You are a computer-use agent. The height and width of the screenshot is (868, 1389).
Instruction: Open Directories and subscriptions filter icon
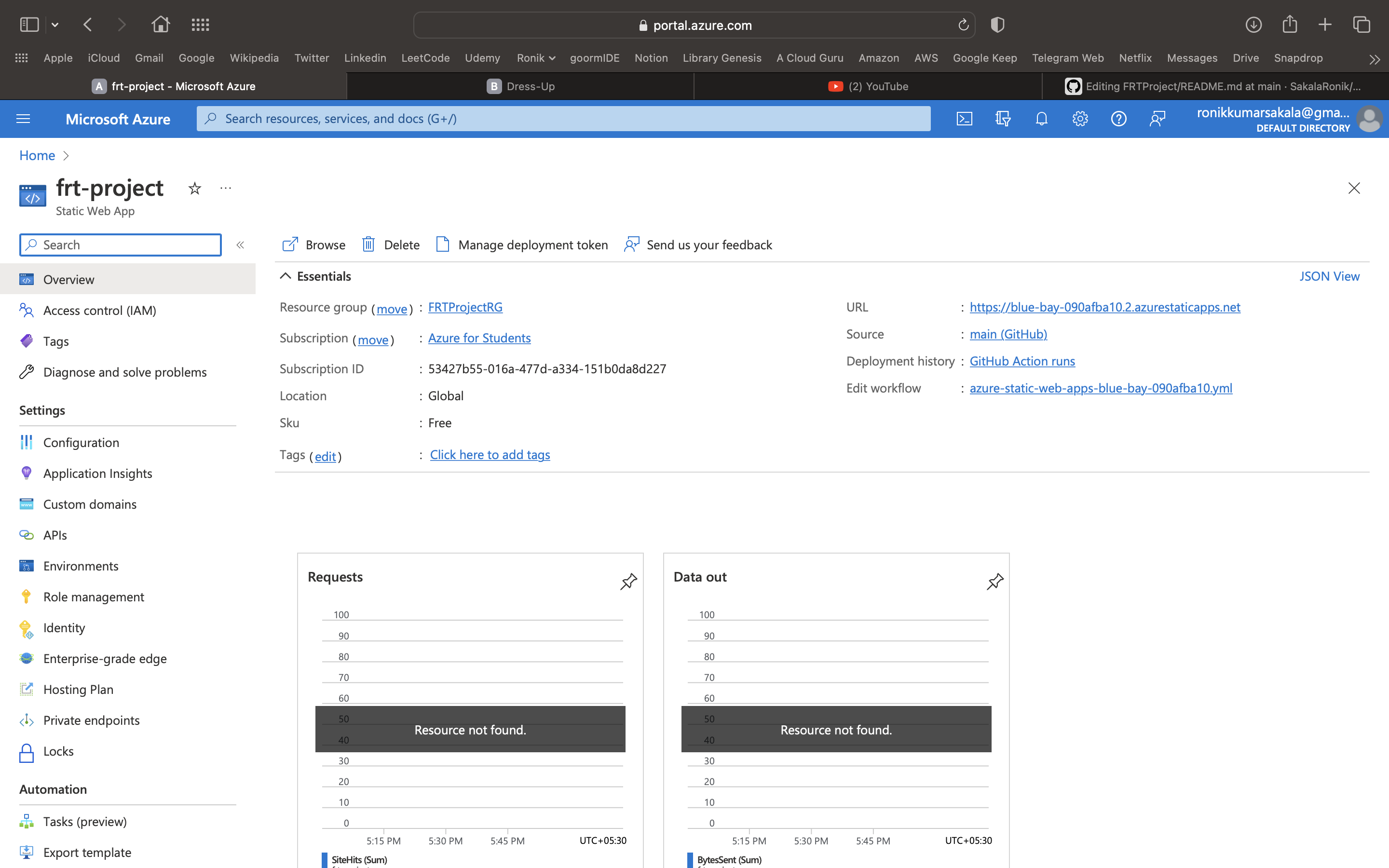1003,119
